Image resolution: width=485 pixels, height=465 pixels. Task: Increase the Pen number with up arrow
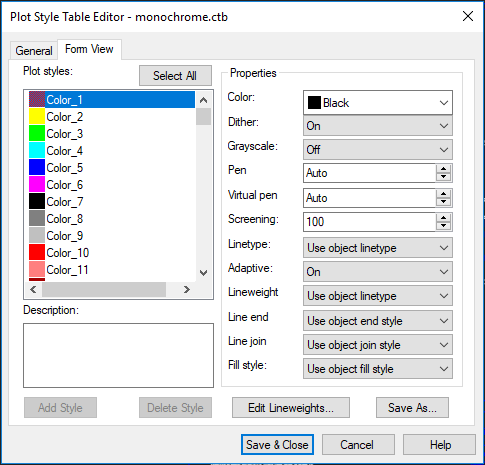point(443,169)
